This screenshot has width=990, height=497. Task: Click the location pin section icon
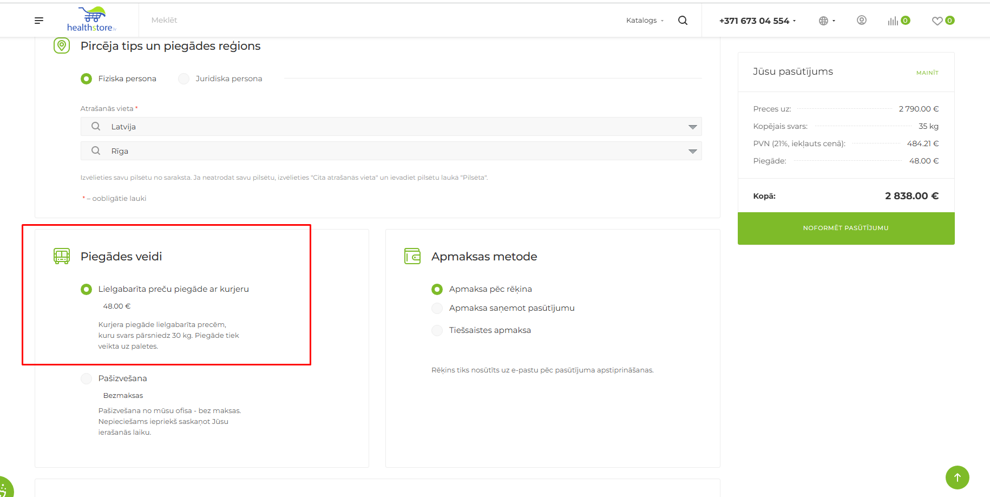pyautogui.click(x=61, y=46)
